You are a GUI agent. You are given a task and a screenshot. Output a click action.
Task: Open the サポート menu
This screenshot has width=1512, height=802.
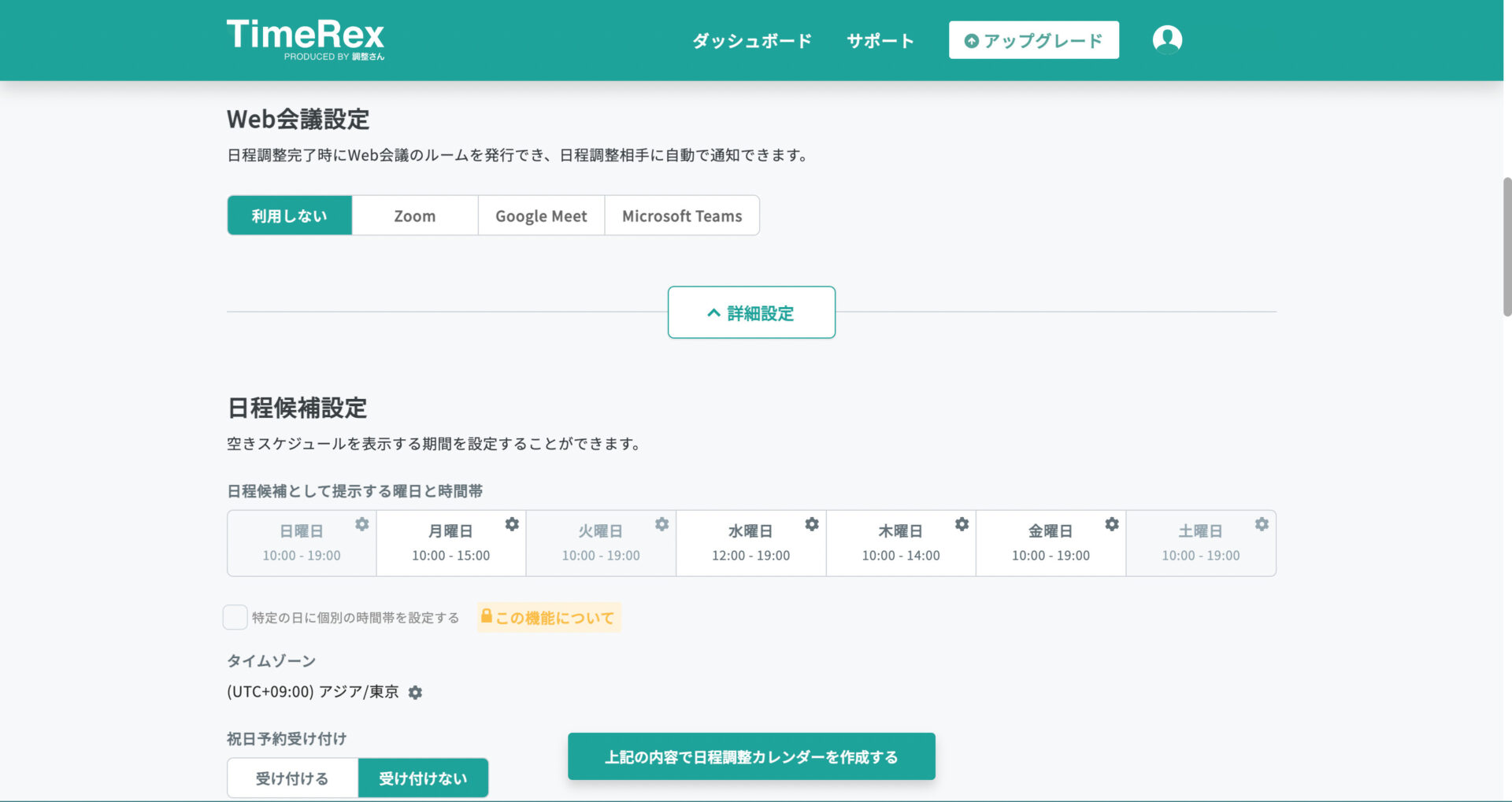[x=880, y=40]
